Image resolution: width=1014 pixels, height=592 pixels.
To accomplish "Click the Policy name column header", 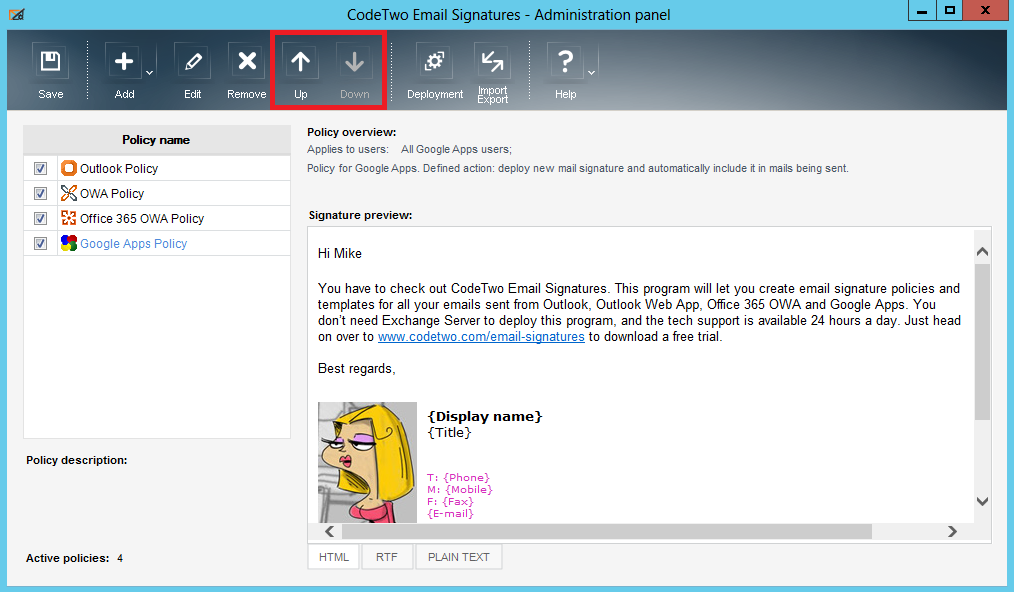I will pos(156,140).
